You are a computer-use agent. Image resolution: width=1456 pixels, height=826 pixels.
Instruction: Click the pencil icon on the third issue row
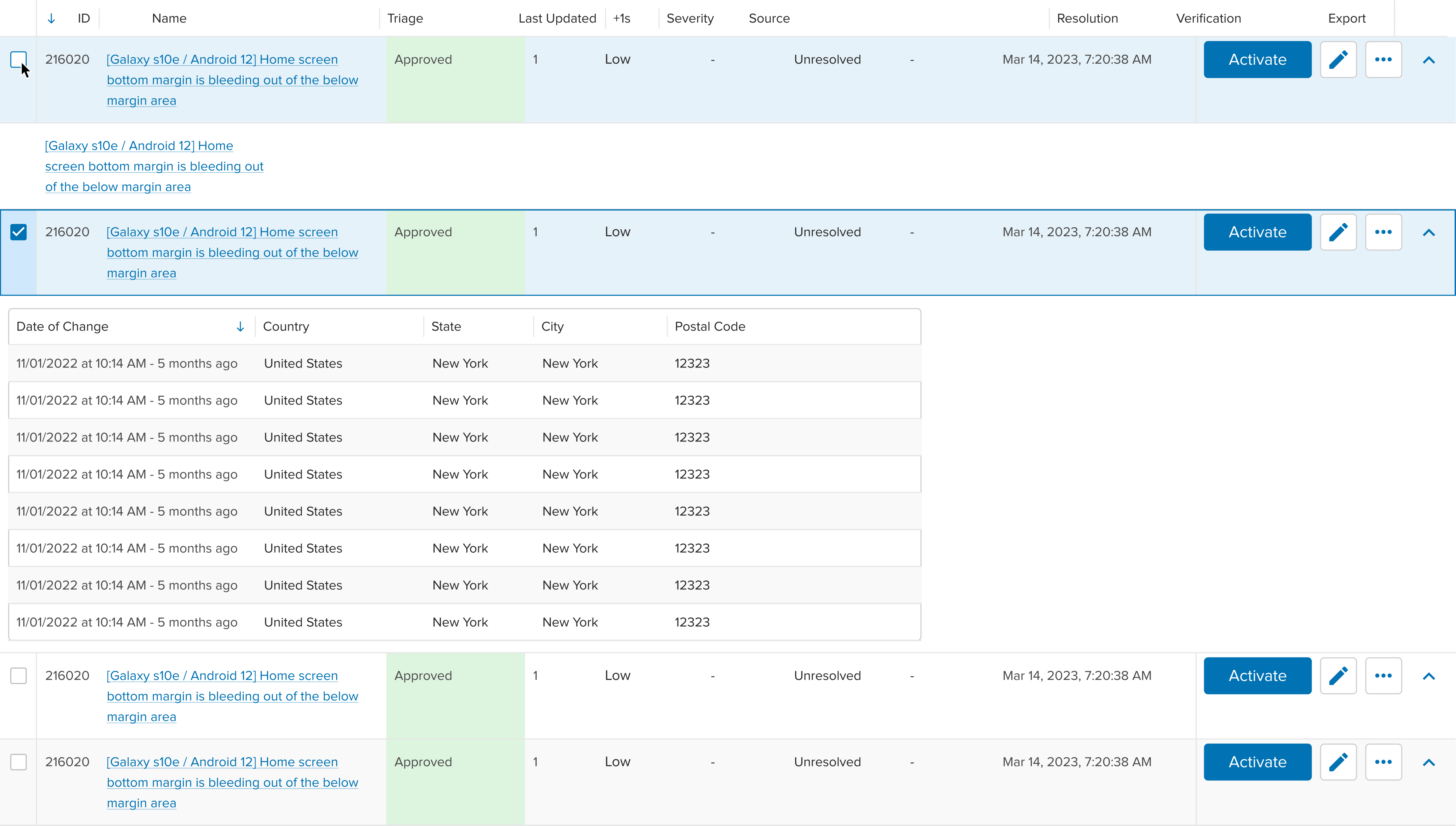coord(1338,676)
